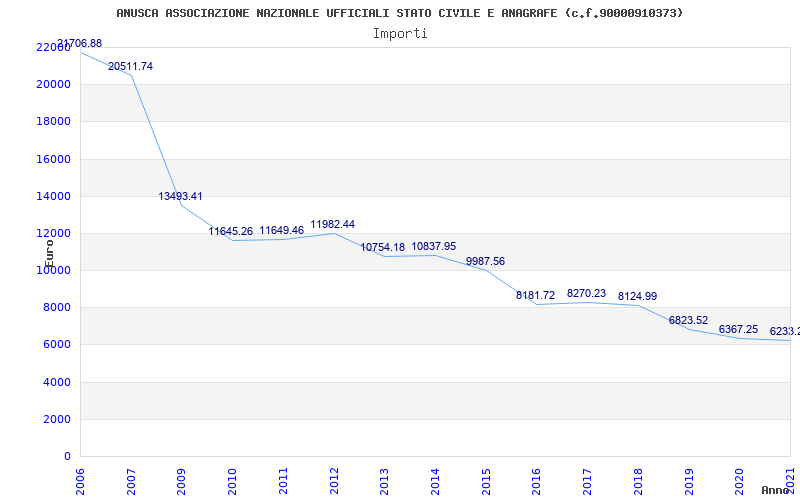The image size is (800, 500).
Task: Select the 20511.74 data label
Action: [130, 66]
